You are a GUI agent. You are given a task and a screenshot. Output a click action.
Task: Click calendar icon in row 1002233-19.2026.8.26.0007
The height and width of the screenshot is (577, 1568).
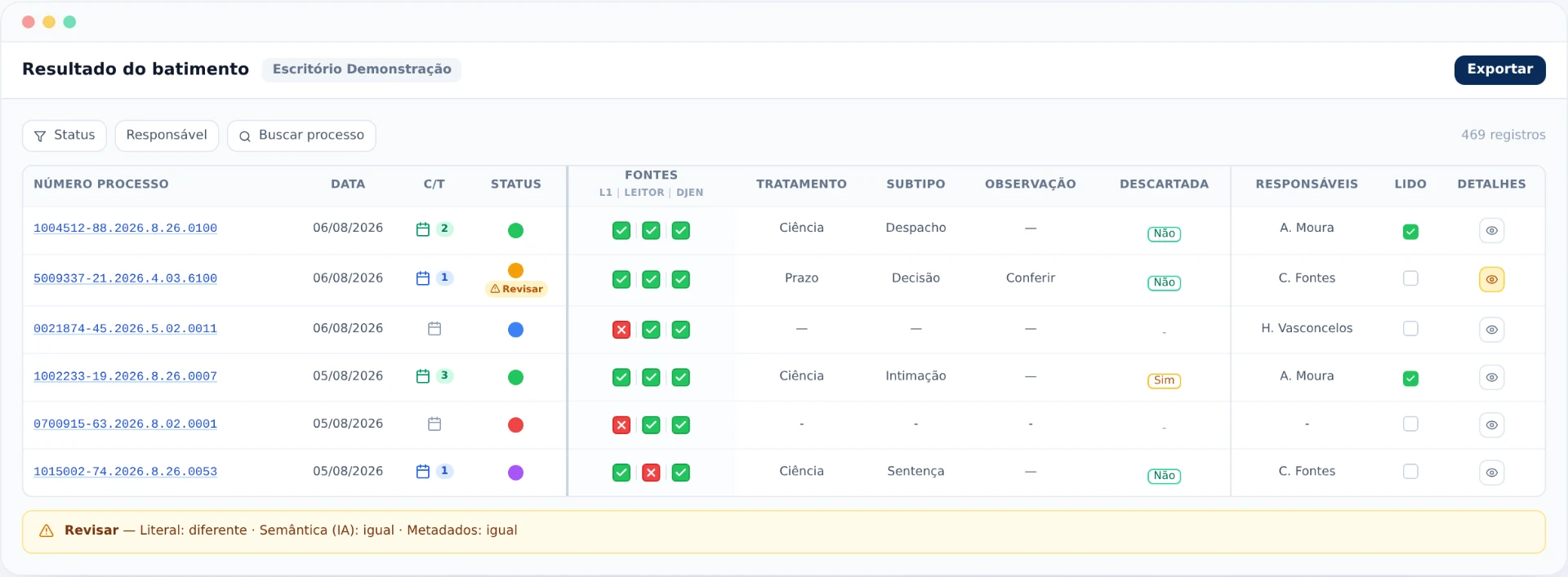coord(423,376)
